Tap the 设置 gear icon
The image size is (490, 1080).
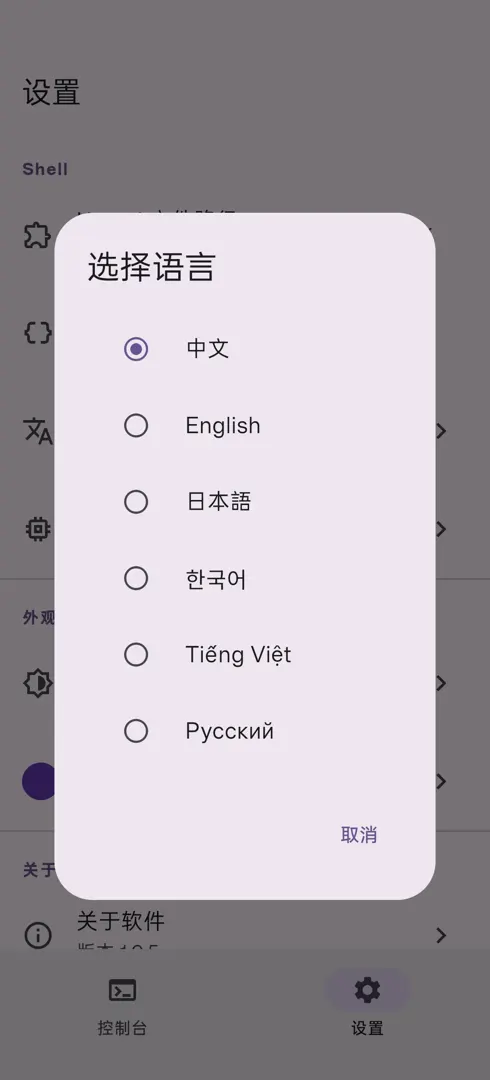[x=367, y=990]
